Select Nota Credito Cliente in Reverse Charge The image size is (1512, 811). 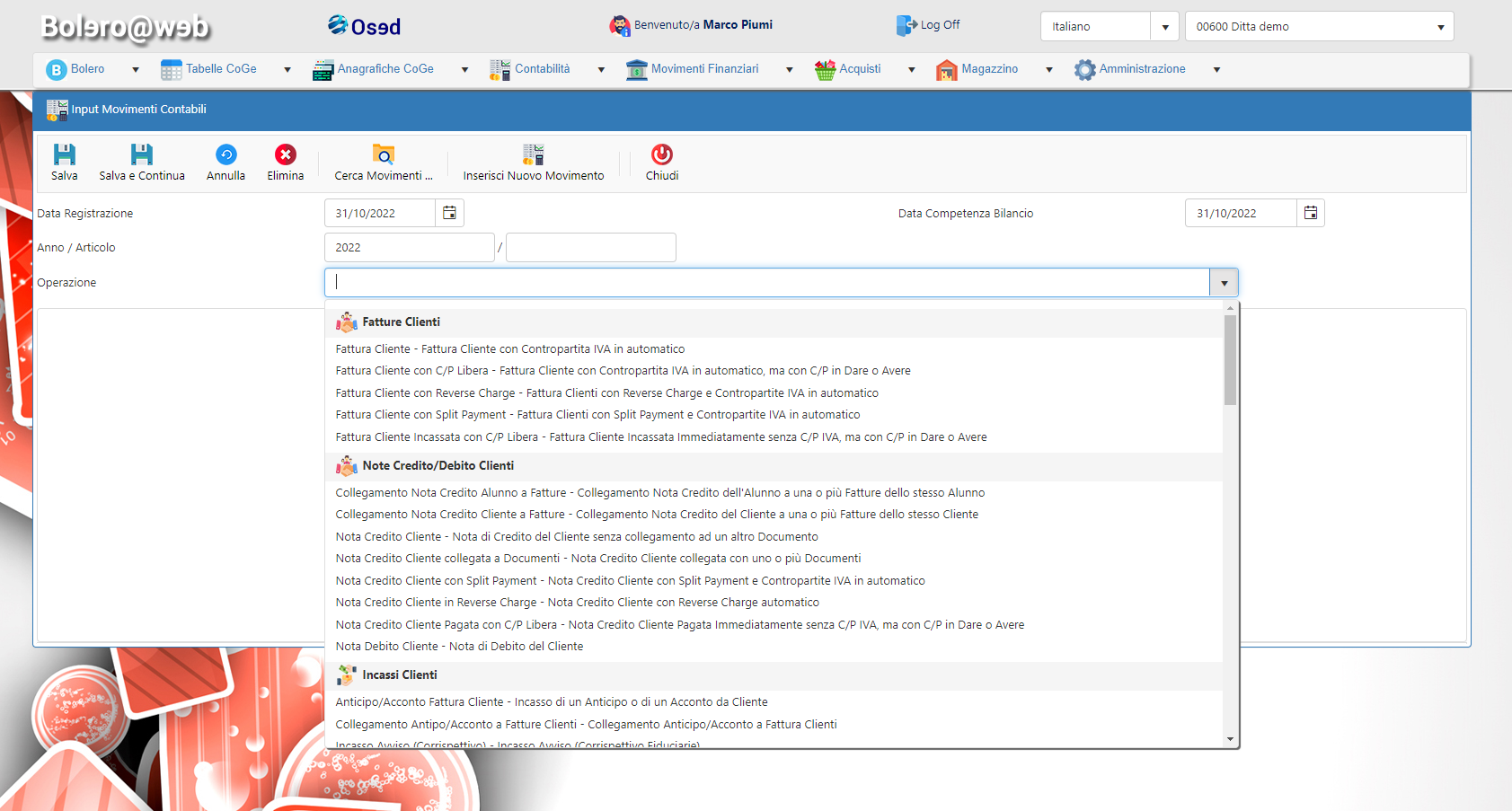(x=774, y=603)
